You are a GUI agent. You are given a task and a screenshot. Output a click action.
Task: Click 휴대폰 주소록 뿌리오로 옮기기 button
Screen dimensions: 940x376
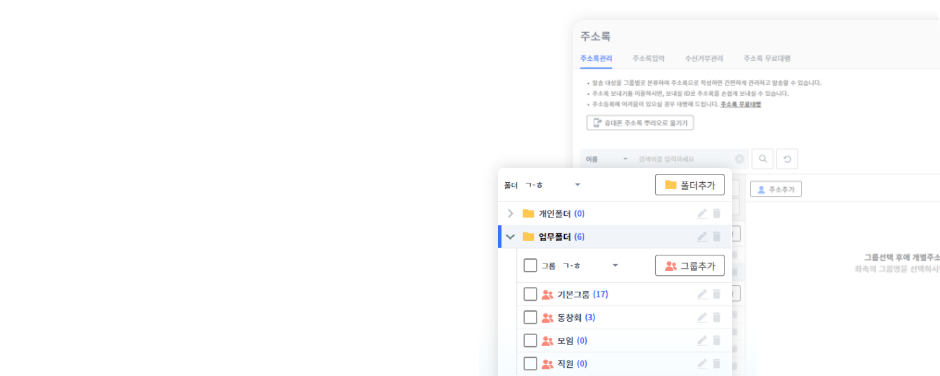tap(640, 123)
